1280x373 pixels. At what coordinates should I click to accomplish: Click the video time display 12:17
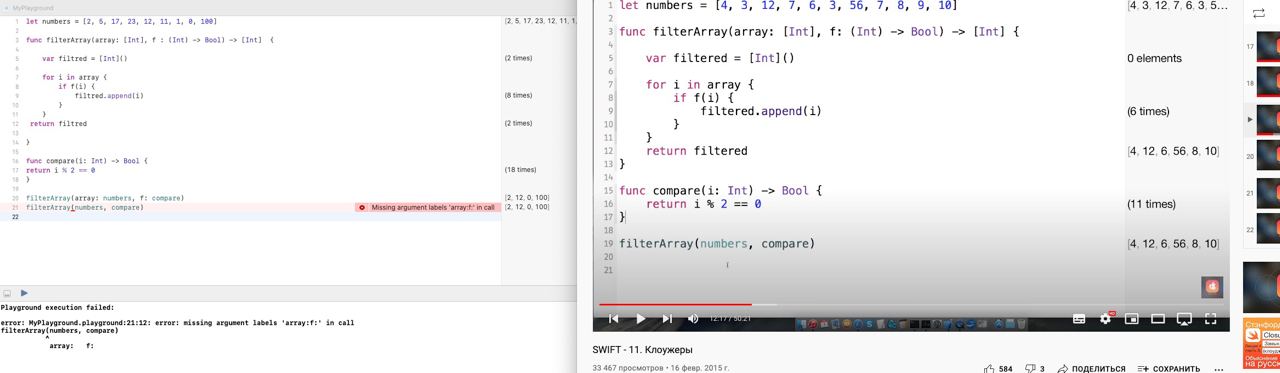(730, 319)
